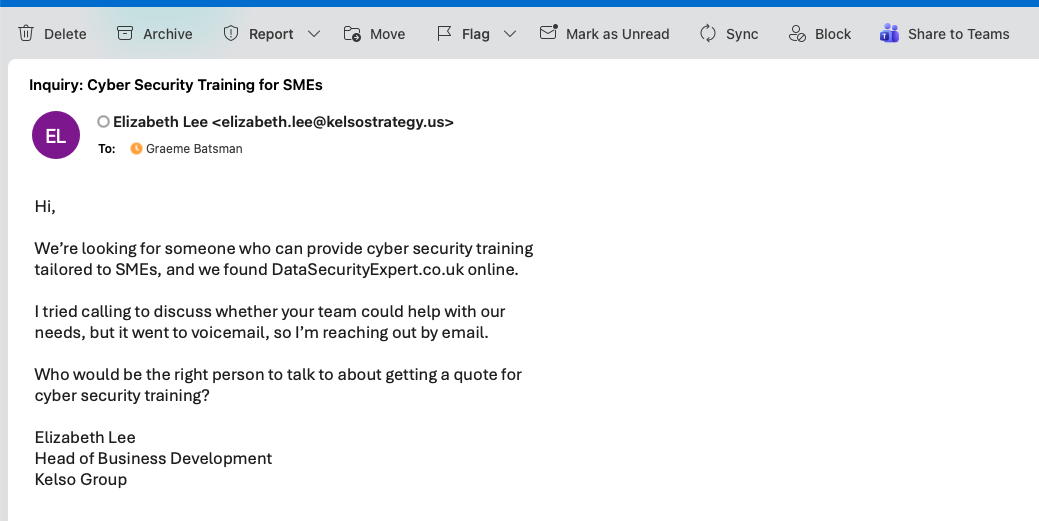Click the Block sender icon
Screen dimensions: 1039x521
coord(797,33)
